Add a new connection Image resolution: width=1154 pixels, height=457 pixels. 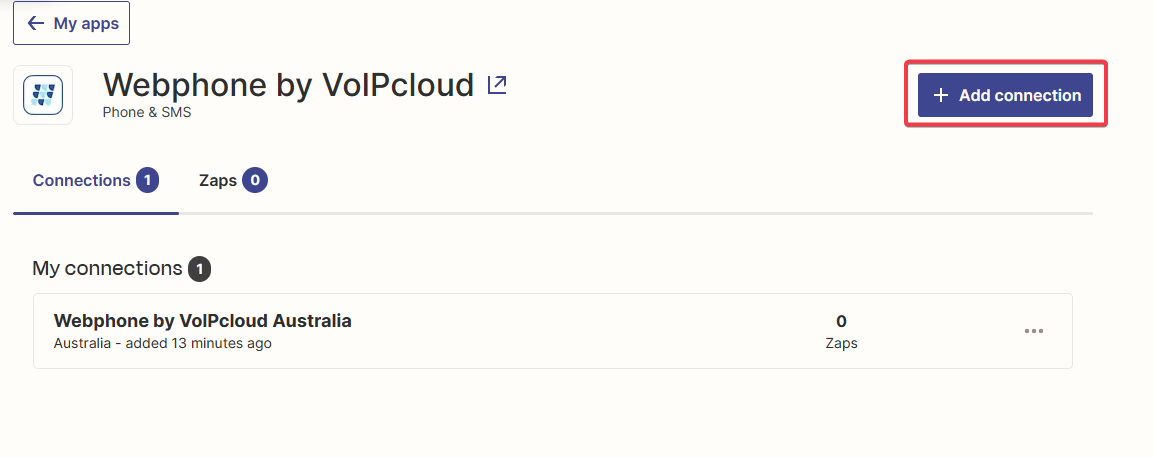[1005, 95]
